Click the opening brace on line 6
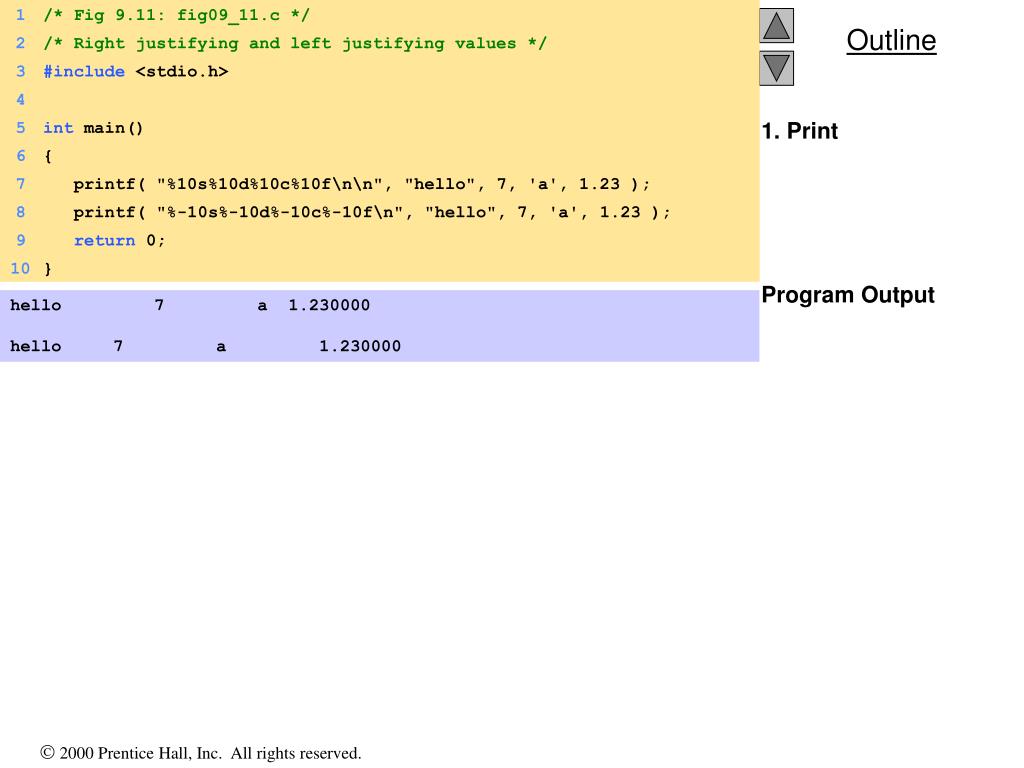The width and height of the screenshot is (1024, 768). pyautogui.click(x=48, y=156)
